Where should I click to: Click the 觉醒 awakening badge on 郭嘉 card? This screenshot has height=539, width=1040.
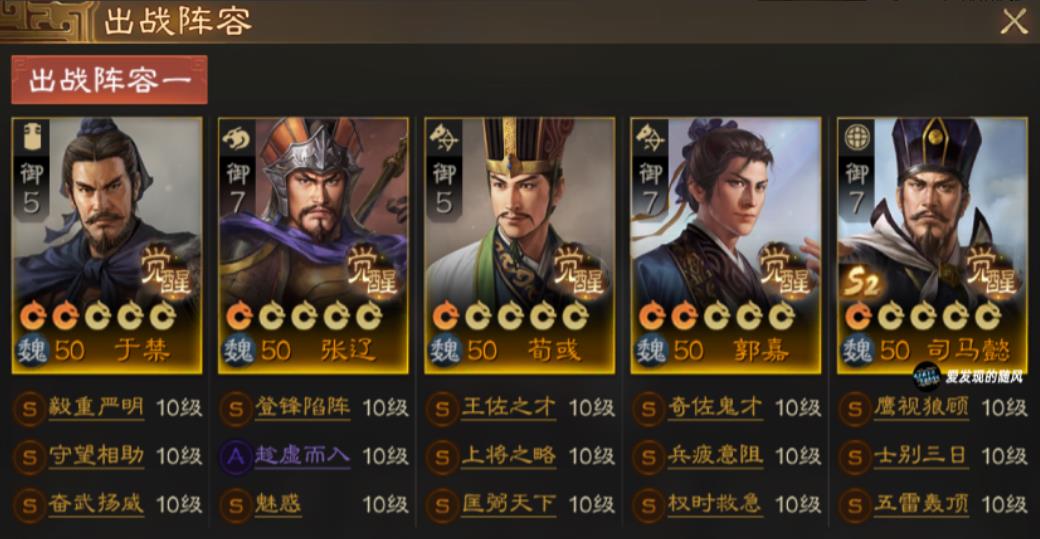pyautogui.click(x=784, y=270)
